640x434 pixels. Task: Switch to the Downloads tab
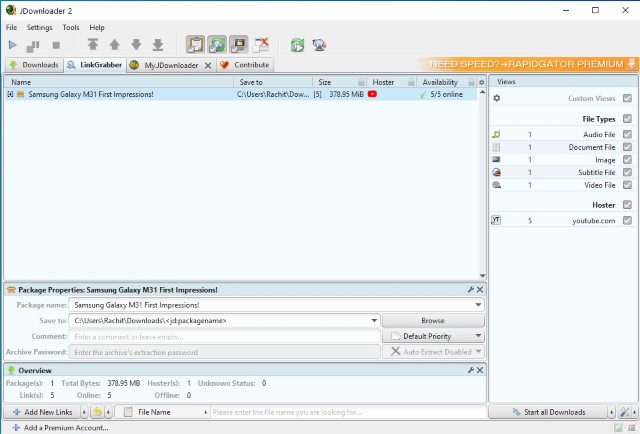click(x=34, y=65)
